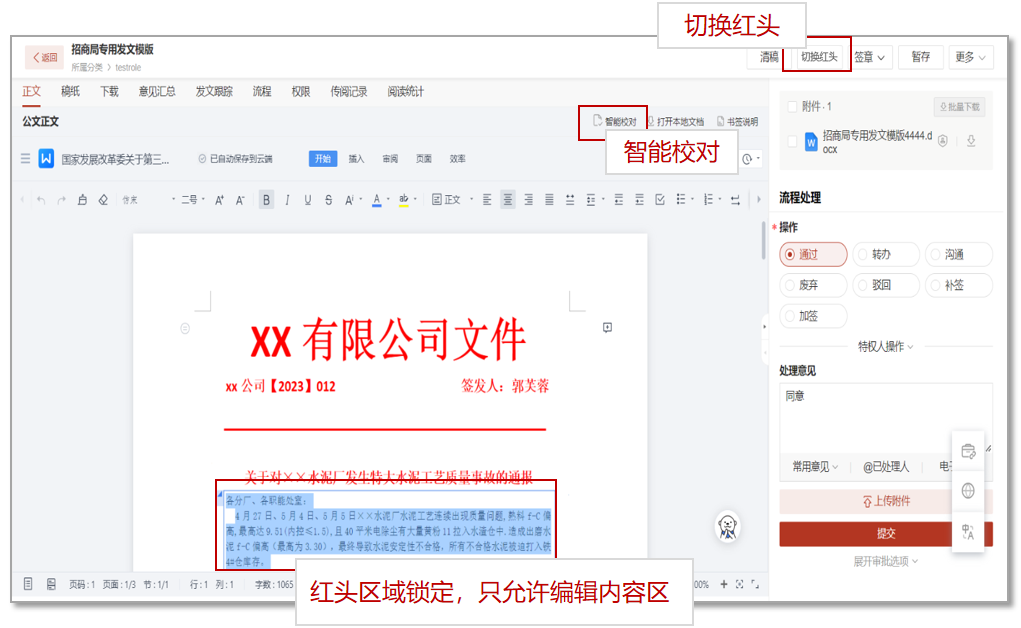Select the 补签 radio option
Screen dimensions: 1021x628
(x=959, y=285)
